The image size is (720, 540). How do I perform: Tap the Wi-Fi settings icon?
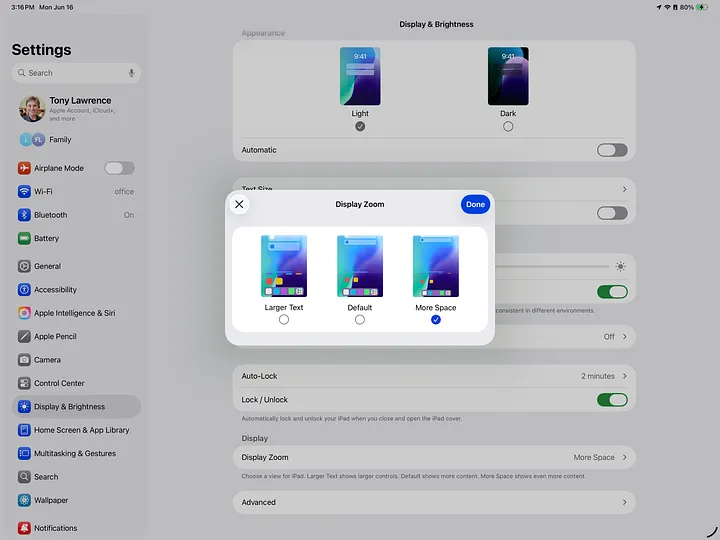(24, 192)
